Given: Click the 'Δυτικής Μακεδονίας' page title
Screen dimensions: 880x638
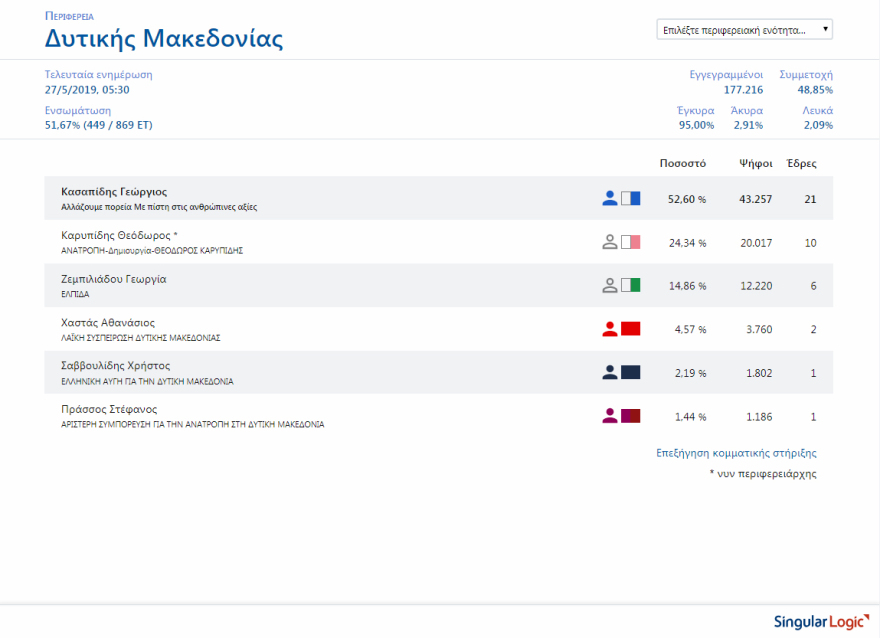Looking at the screenshot, I should 164,39.
